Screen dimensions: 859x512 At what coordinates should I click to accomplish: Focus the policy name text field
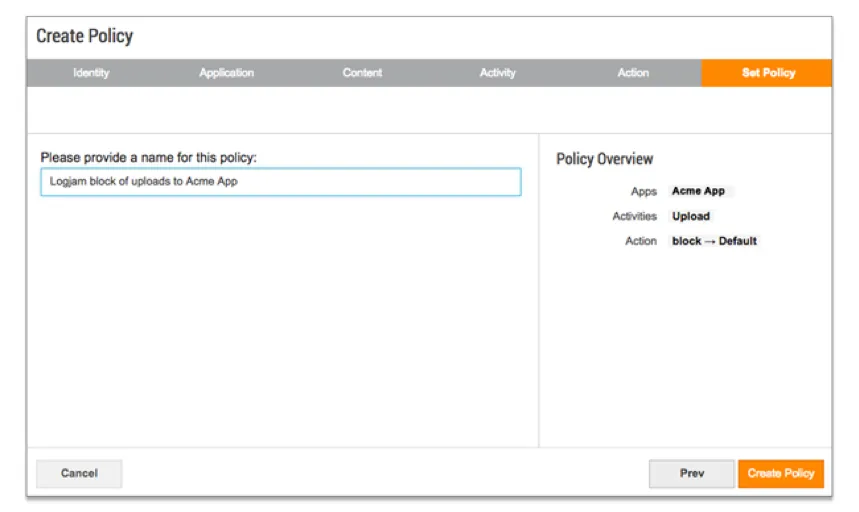(x=280, y=182)
